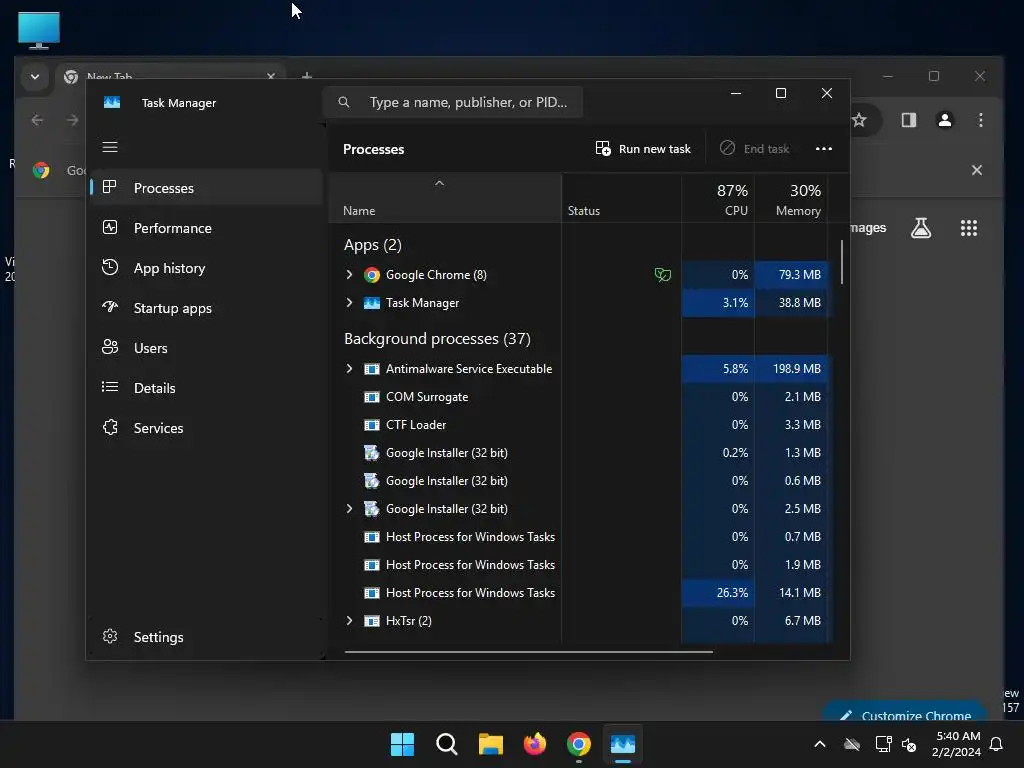1024x768 pixels.
Task: Select the Google Chrome process icon
Action: (x=372, y=275)
